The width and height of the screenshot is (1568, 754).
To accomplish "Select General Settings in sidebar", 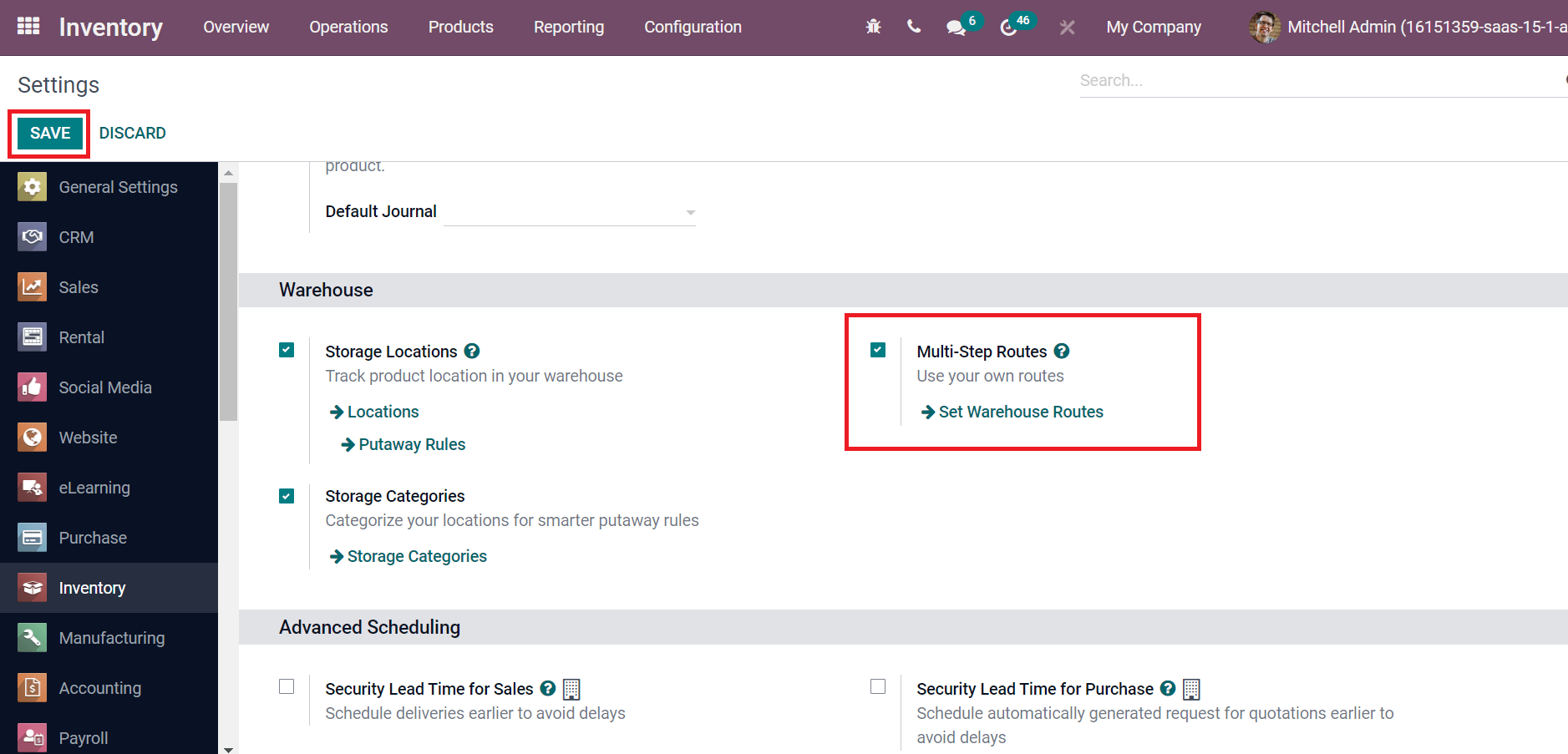I will [109, 187].
